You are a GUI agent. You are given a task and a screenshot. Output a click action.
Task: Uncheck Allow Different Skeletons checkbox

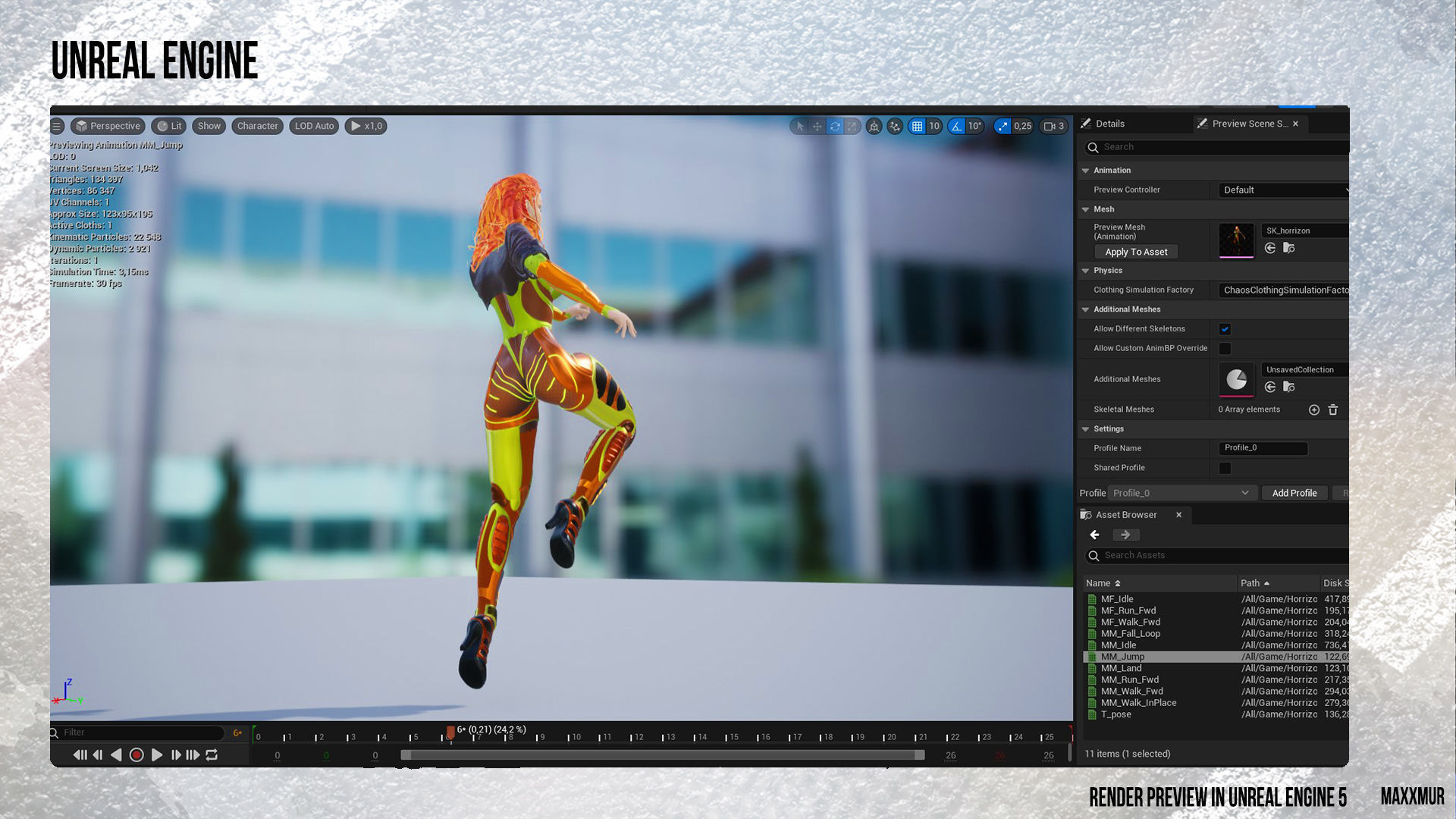pyautogui.click(x=1225, y=329)
